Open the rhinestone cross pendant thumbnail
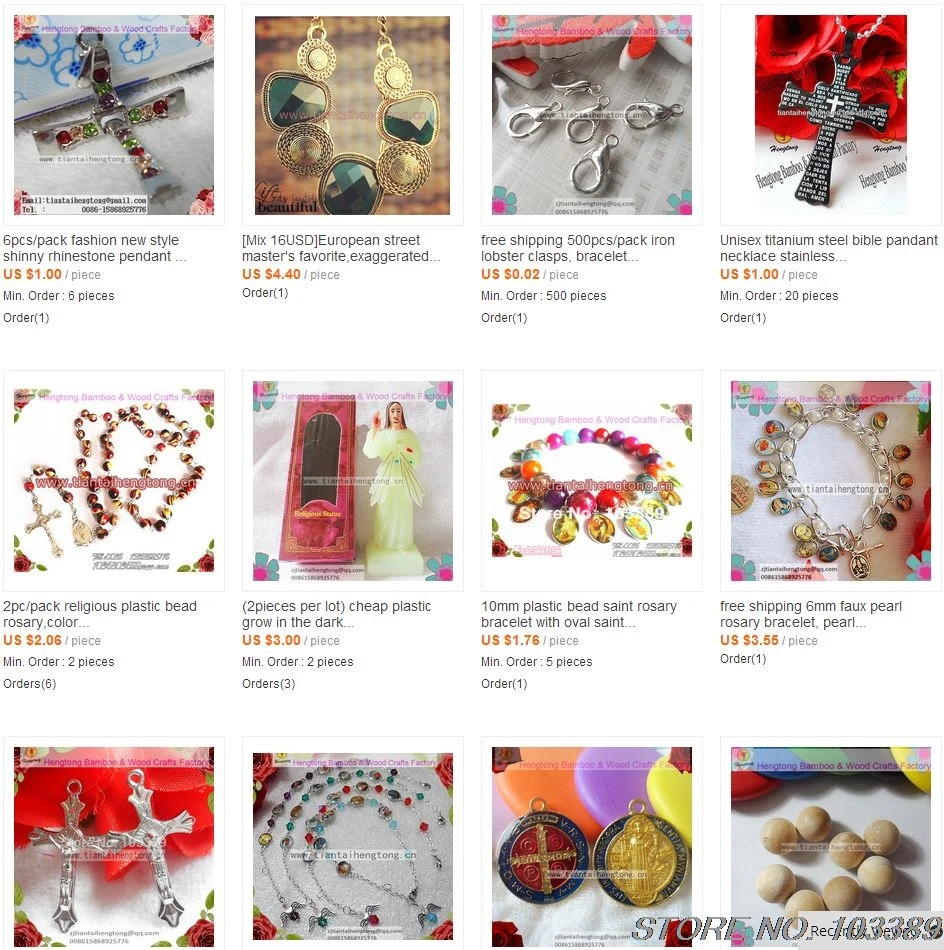The image size is (944, 950). coord(114,115)
